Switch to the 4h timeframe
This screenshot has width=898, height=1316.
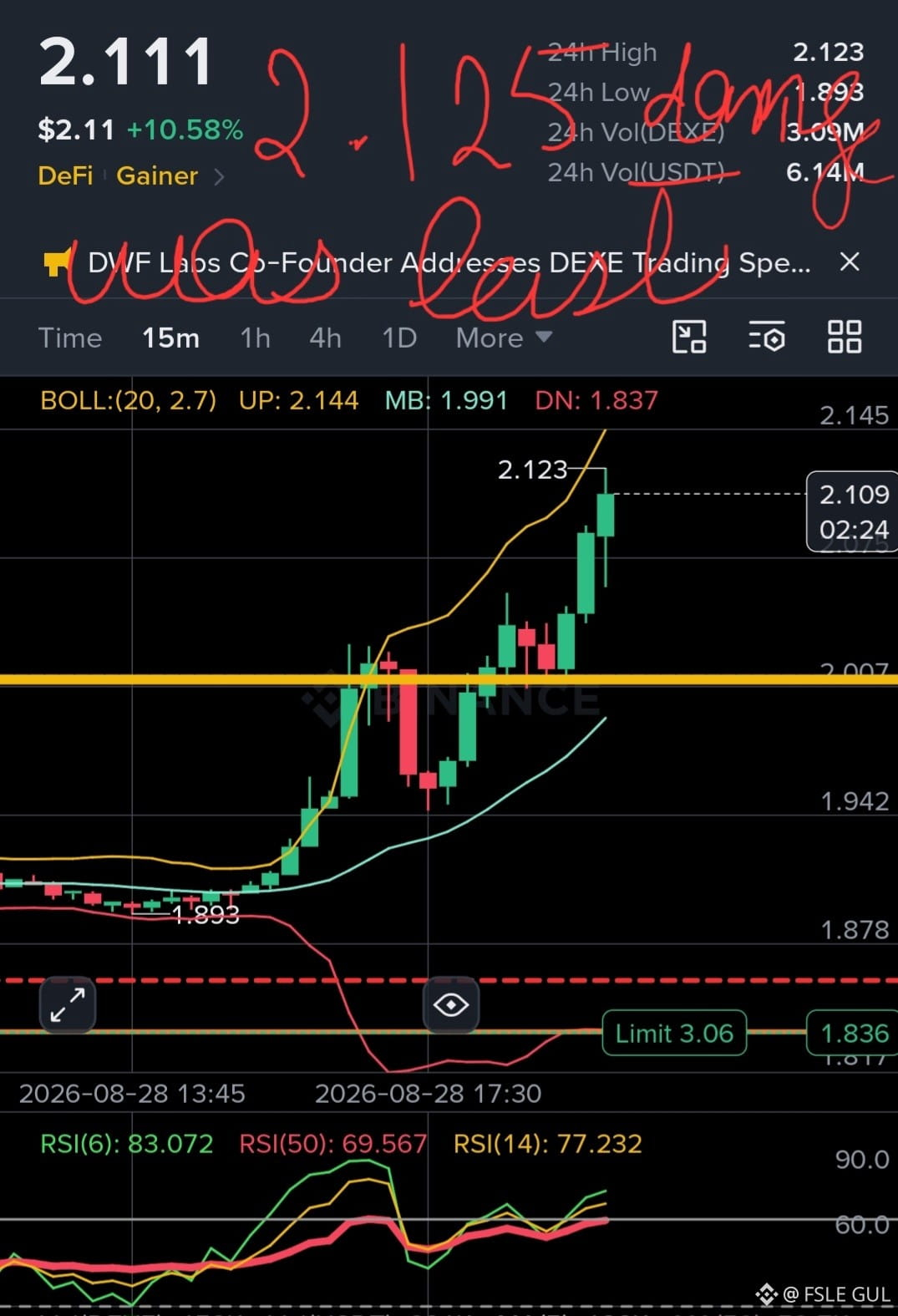pos(325,338)
